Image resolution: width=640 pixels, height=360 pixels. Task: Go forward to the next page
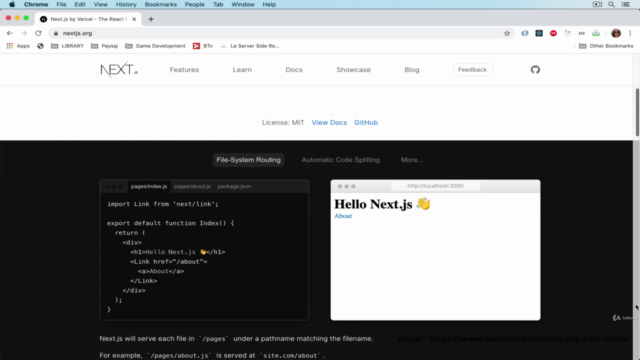click(x=24, y=33)
